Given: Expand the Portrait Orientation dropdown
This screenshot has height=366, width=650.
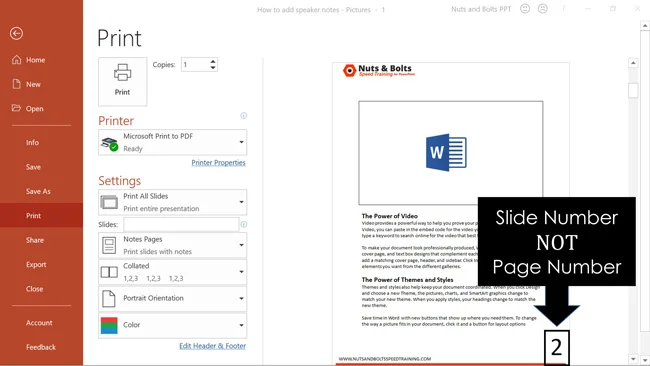Looking at the screenshot, I should point(241,298).
